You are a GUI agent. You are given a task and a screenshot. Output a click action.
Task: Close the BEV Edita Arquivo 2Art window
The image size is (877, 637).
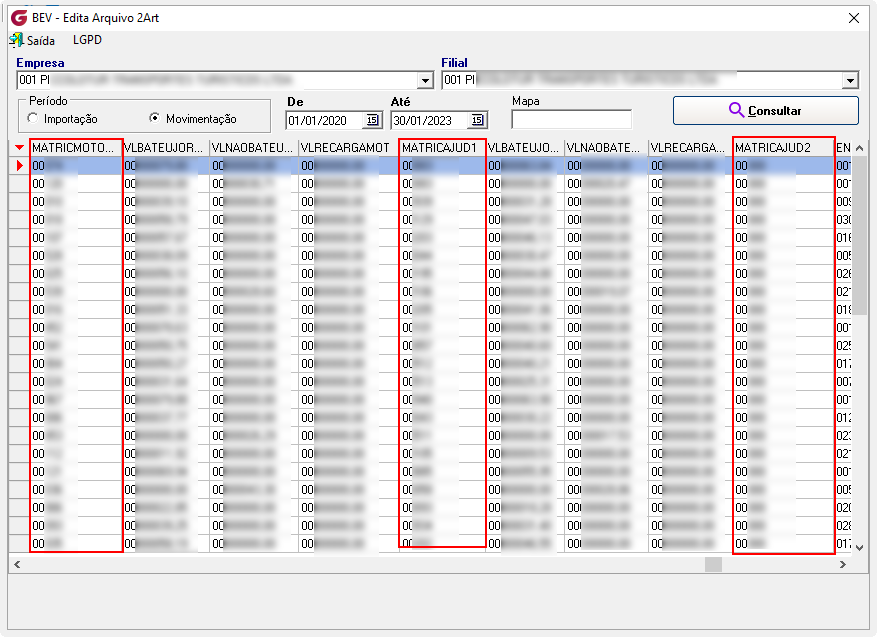pyautogui.click(x=854, y=18)
